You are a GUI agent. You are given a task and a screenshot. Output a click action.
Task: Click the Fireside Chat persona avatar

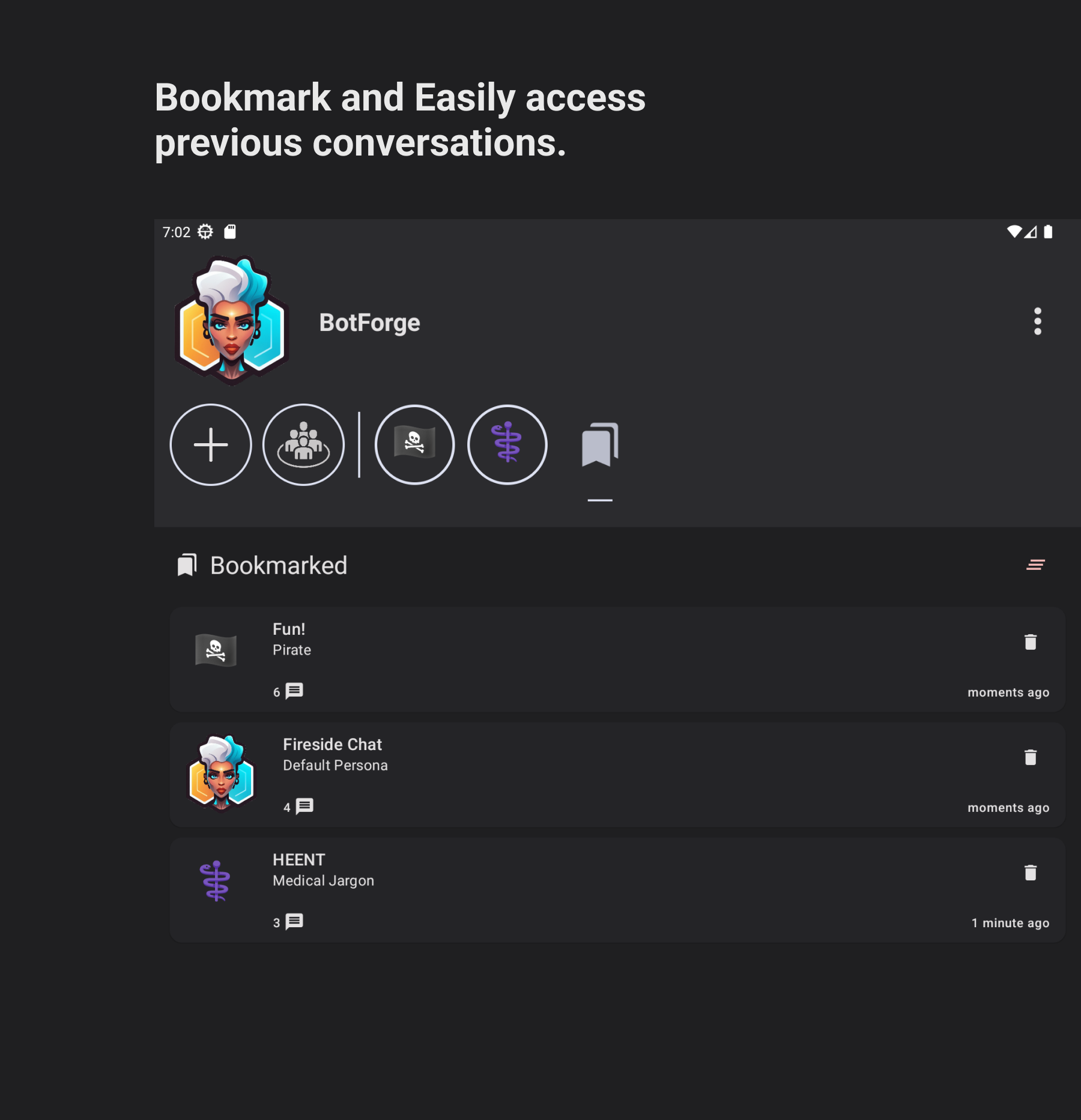(222, 773)
